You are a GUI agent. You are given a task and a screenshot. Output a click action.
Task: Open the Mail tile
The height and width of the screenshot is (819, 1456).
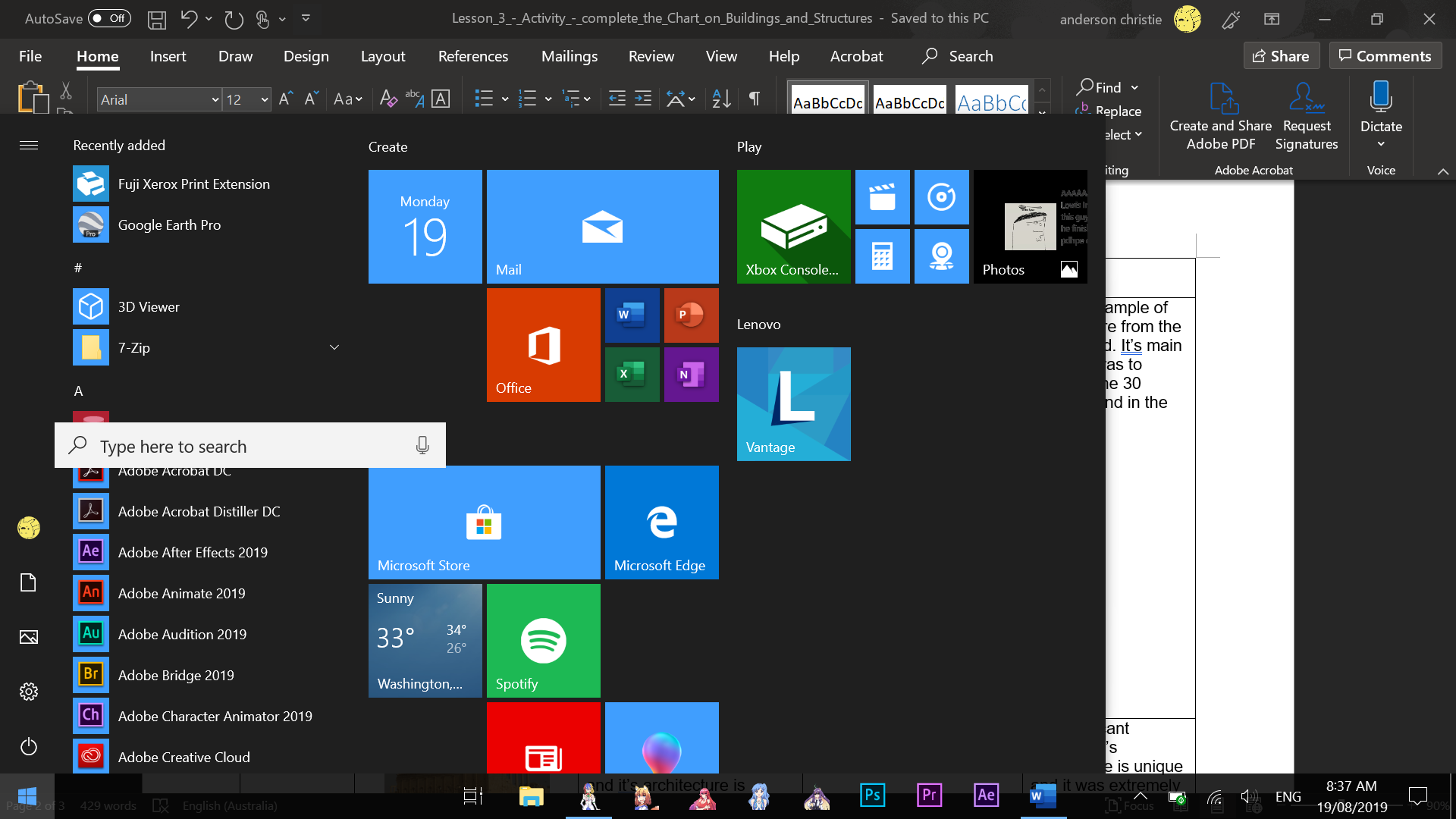(602, 227)
